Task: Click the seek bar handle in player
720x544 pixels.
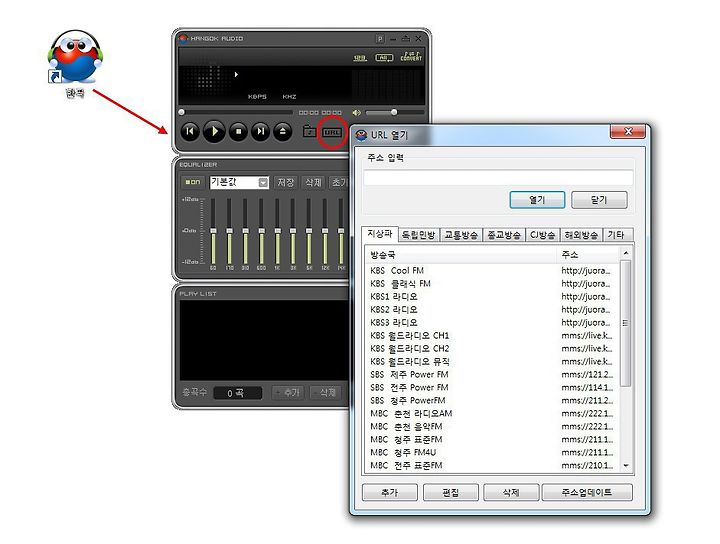Action: click(181, 112)
